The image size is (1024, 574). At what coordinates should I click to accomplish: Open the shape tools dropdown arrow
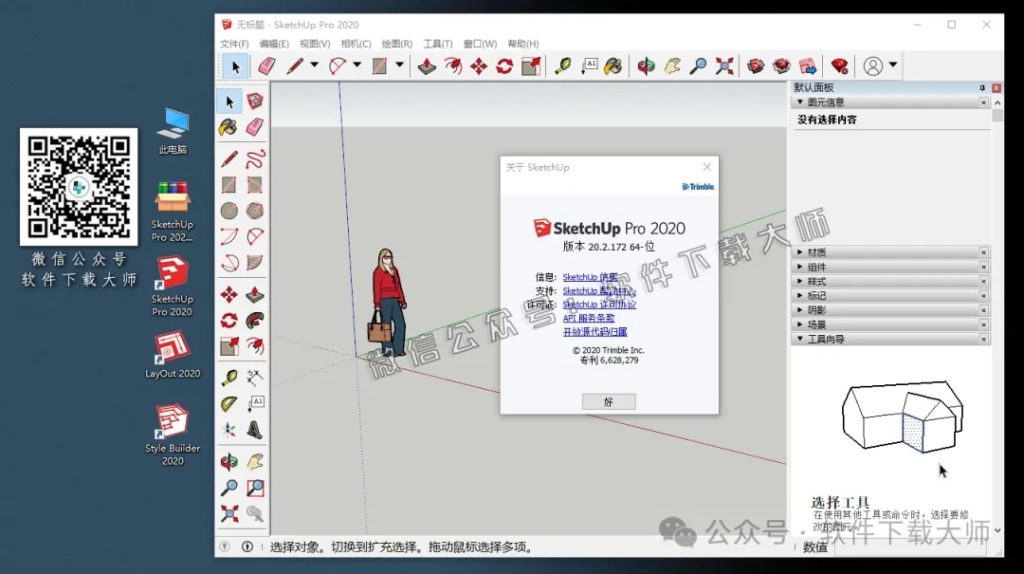399,65
